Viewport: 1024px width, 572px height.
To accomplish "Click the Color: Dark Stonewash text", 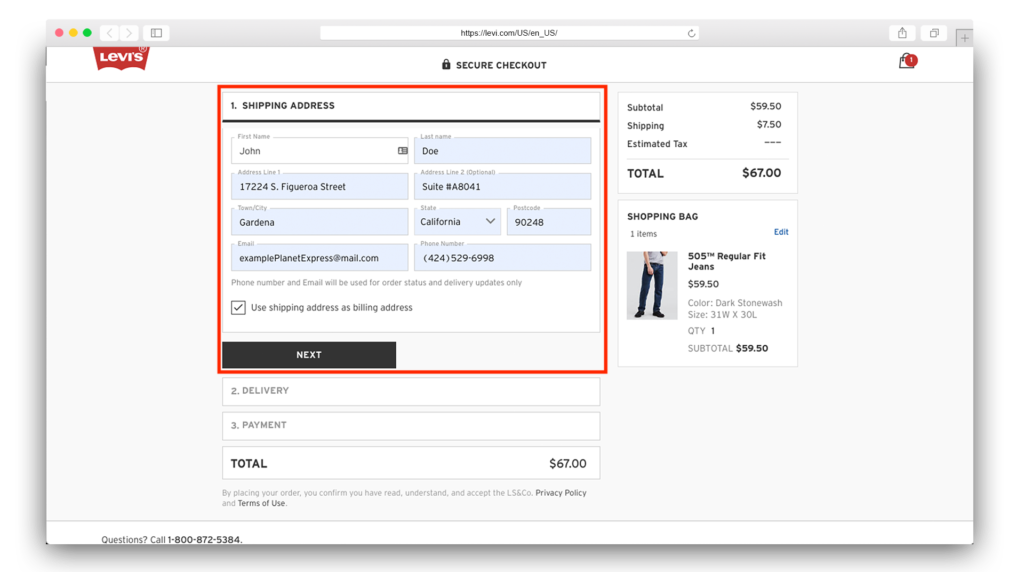I will pyautogui.click(x=735, y=303).
